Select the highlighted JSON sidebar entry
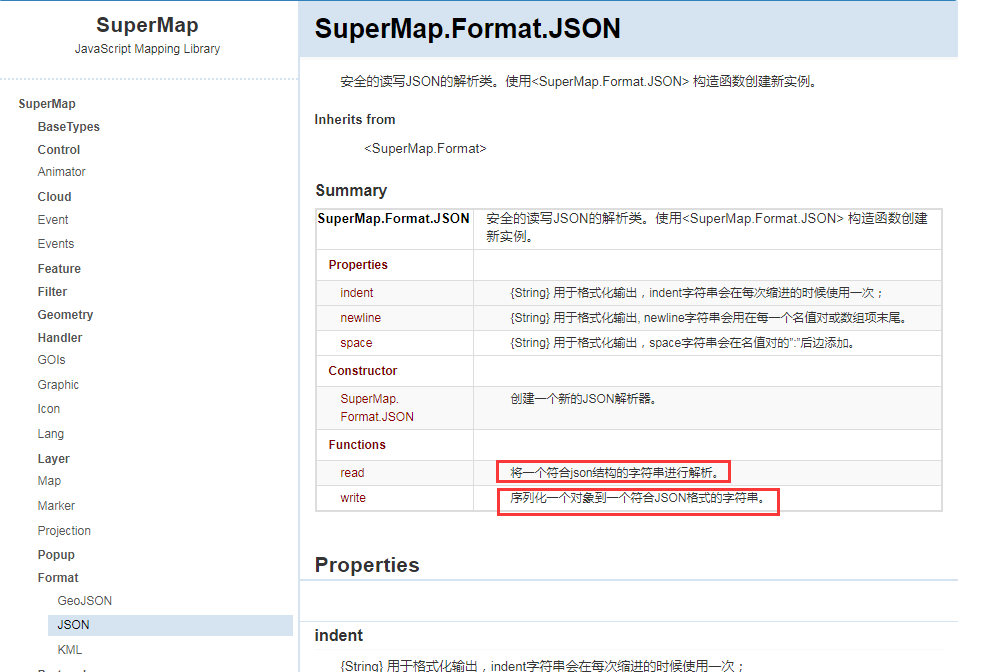The width and height of the screenshot is (983, 672). [x=171, y=625]
